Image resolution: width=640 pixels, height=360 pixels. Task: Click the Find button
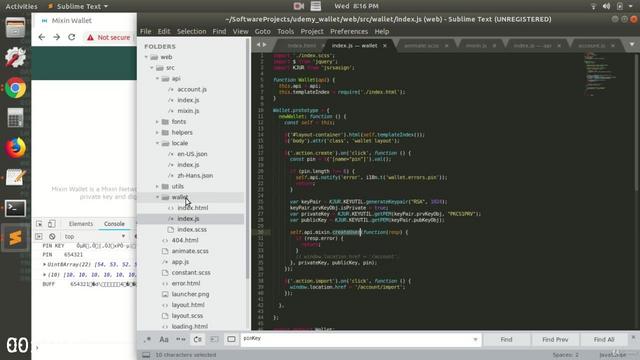click(x=506, y=339)
